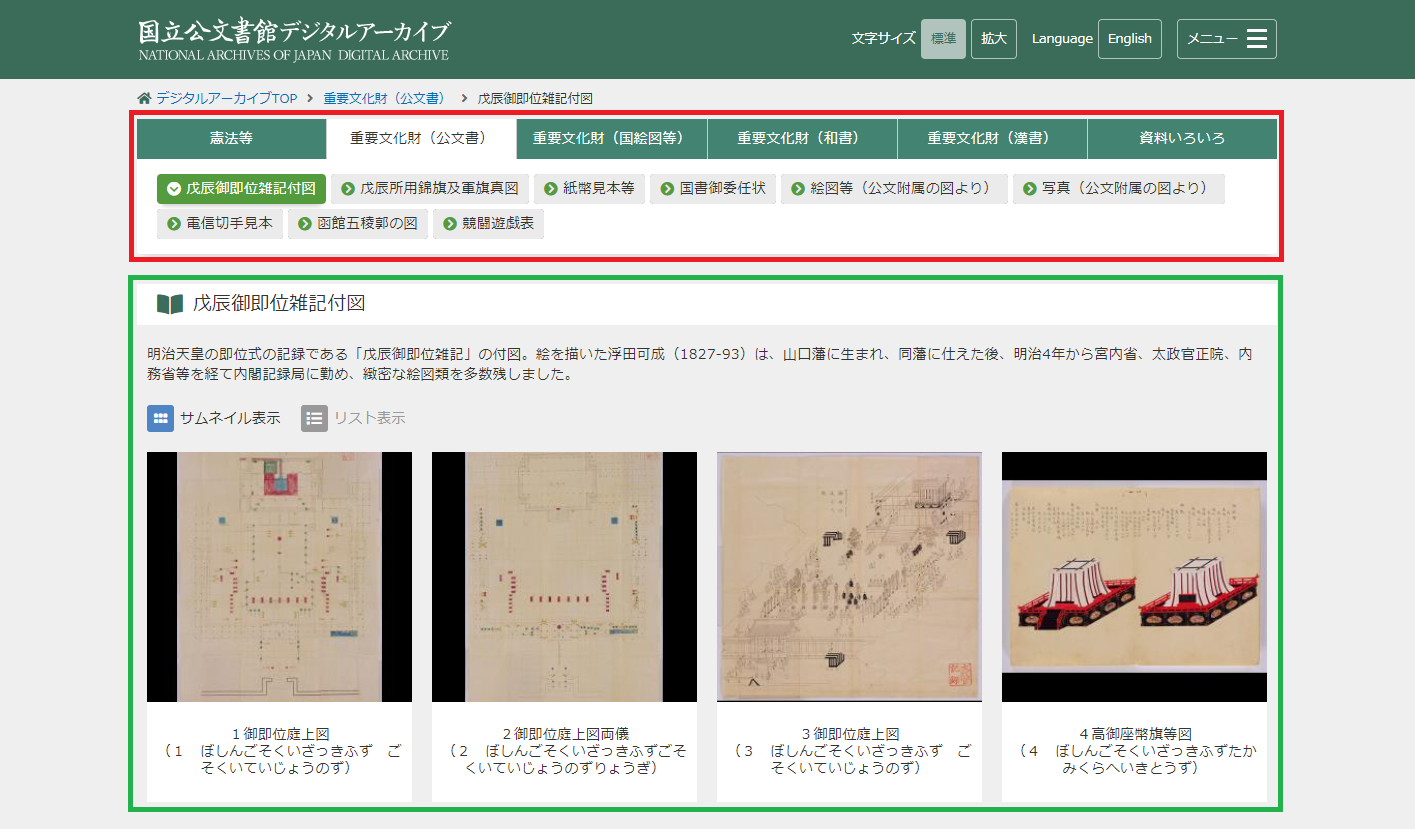The width and height of the screenshot is (1415, 829).
Task: Open the 資料いろいろ tab
Action: coord(1182,139)
